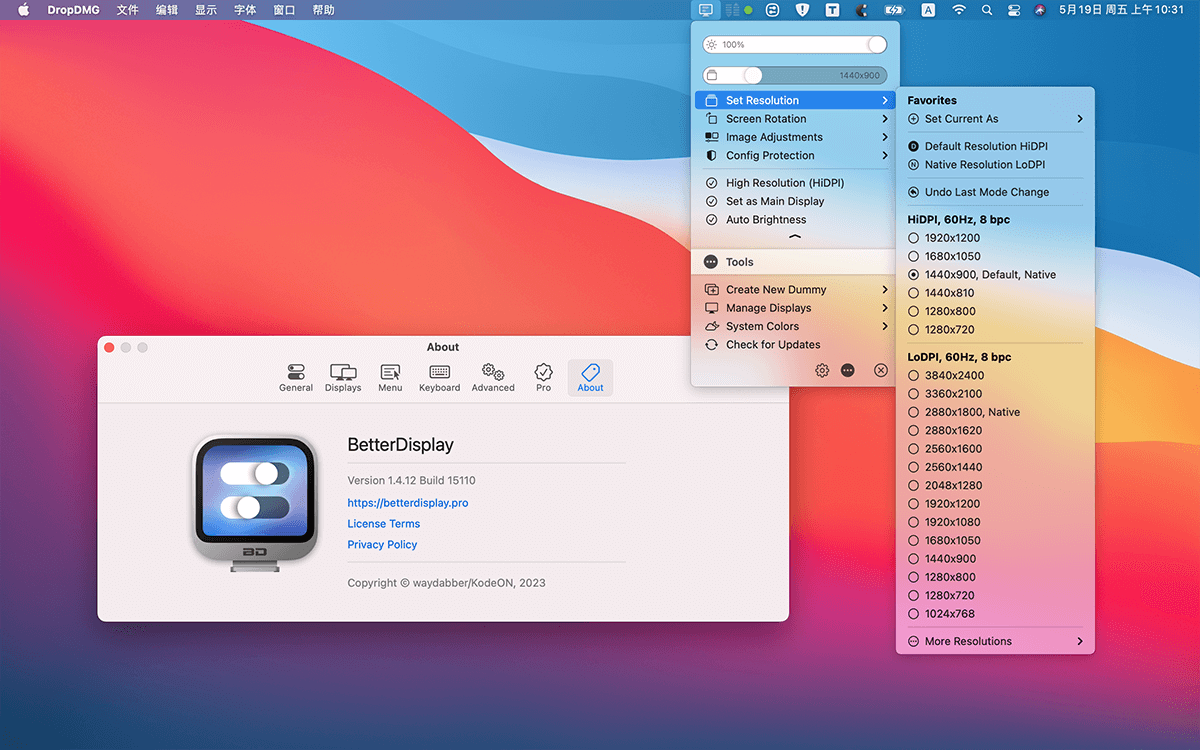This screenshot has width=1200, height=750.
Task: Expand the Create New Dummy submenu
Action: tap(795, 290)
